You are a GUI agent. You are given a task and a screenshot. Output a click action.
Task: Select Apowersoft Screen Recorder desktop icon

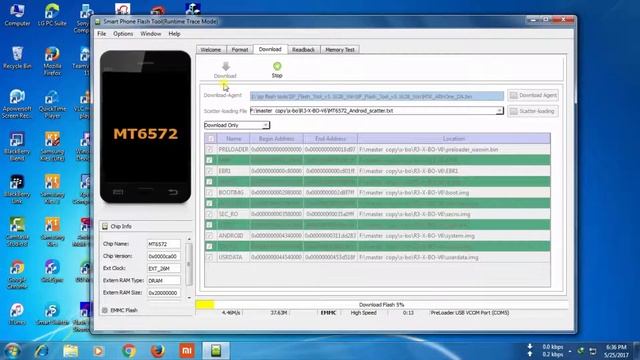17,104
